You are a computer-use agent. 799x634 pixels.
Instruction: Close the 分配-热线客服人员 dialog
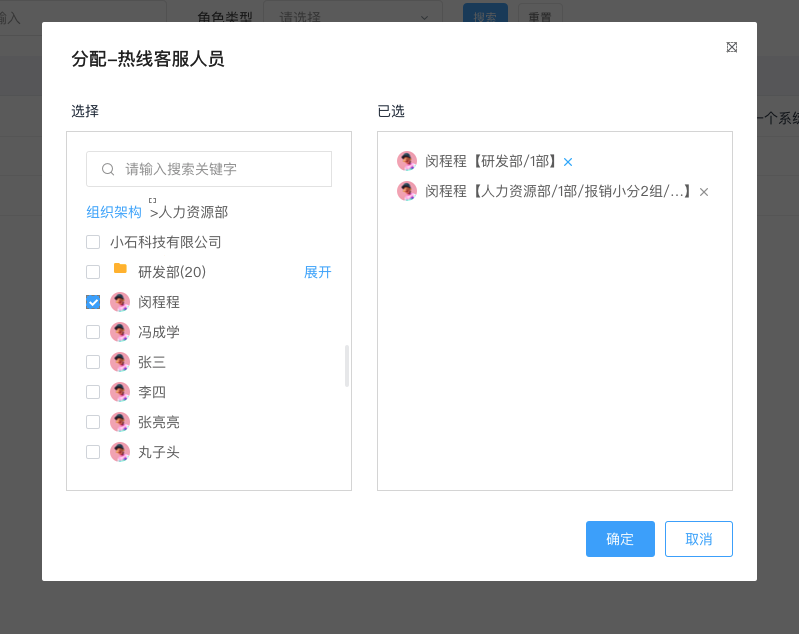(x=731, y=47)
